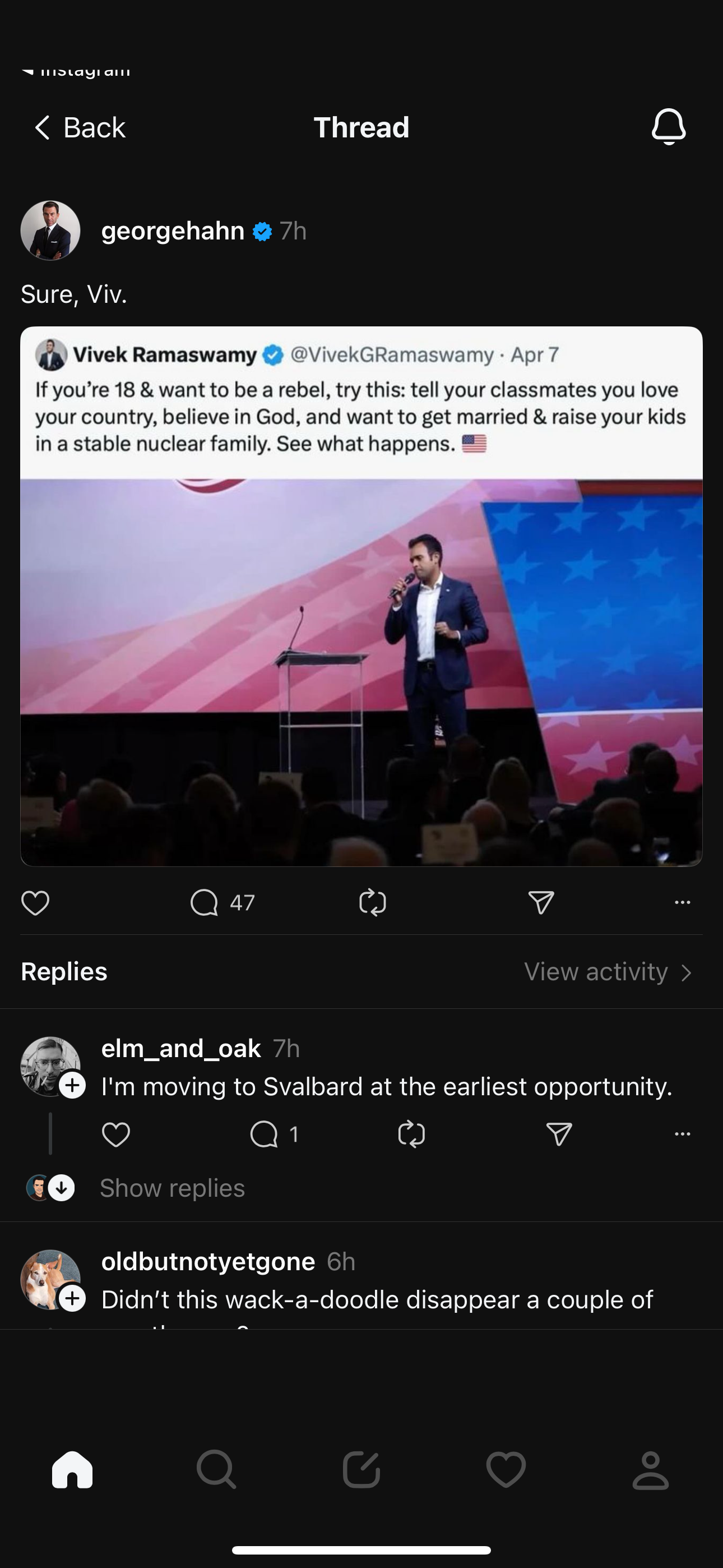Open comments on georgehahn's post
Image resolution: width=723 pixels, height=1568 pixels.
click(205, 902)
